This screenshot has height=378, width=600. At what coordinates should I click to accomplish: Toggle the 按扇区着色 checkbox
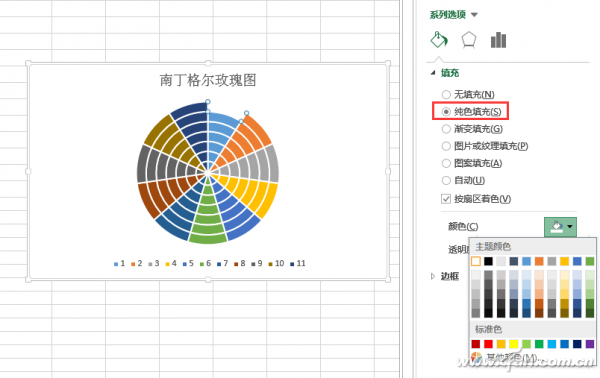(446, 199)
